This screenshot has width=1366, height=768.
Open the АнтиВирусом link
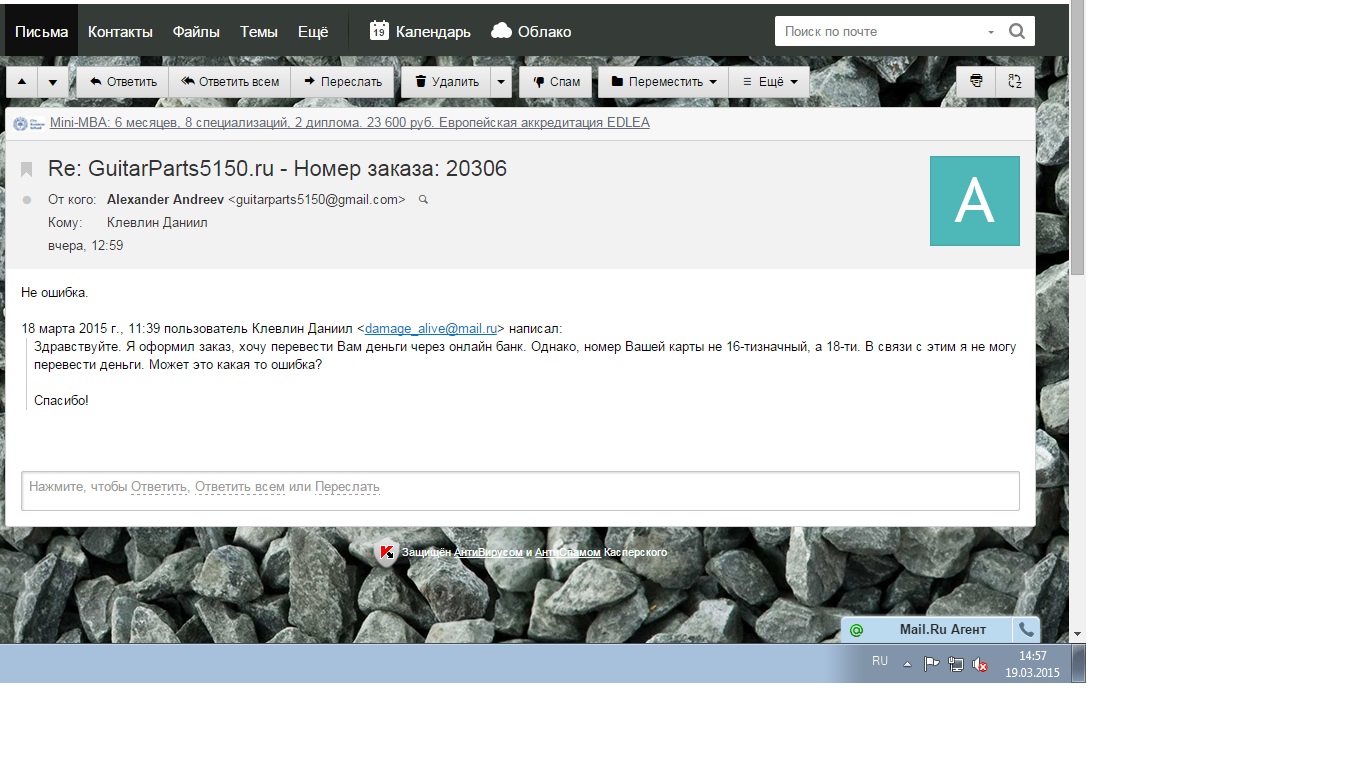(488, 552)
